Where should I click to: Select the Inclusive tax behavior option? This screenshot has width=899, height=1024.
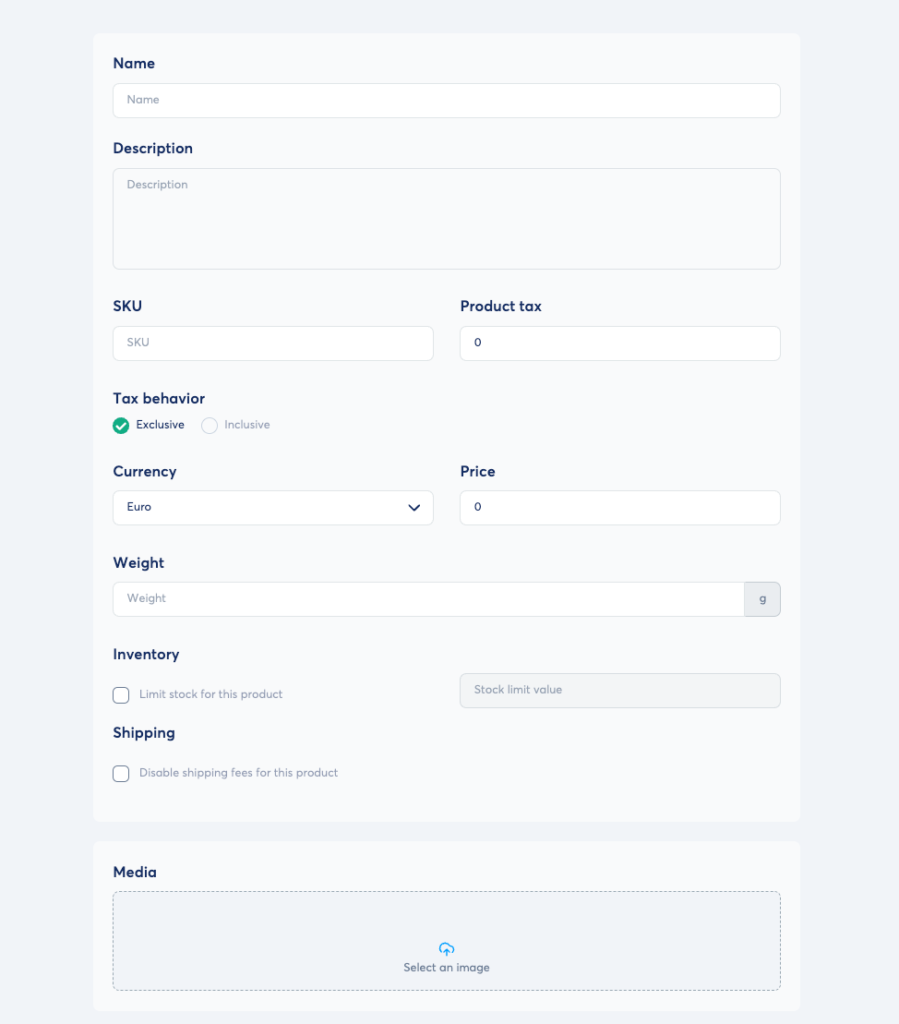210,425
